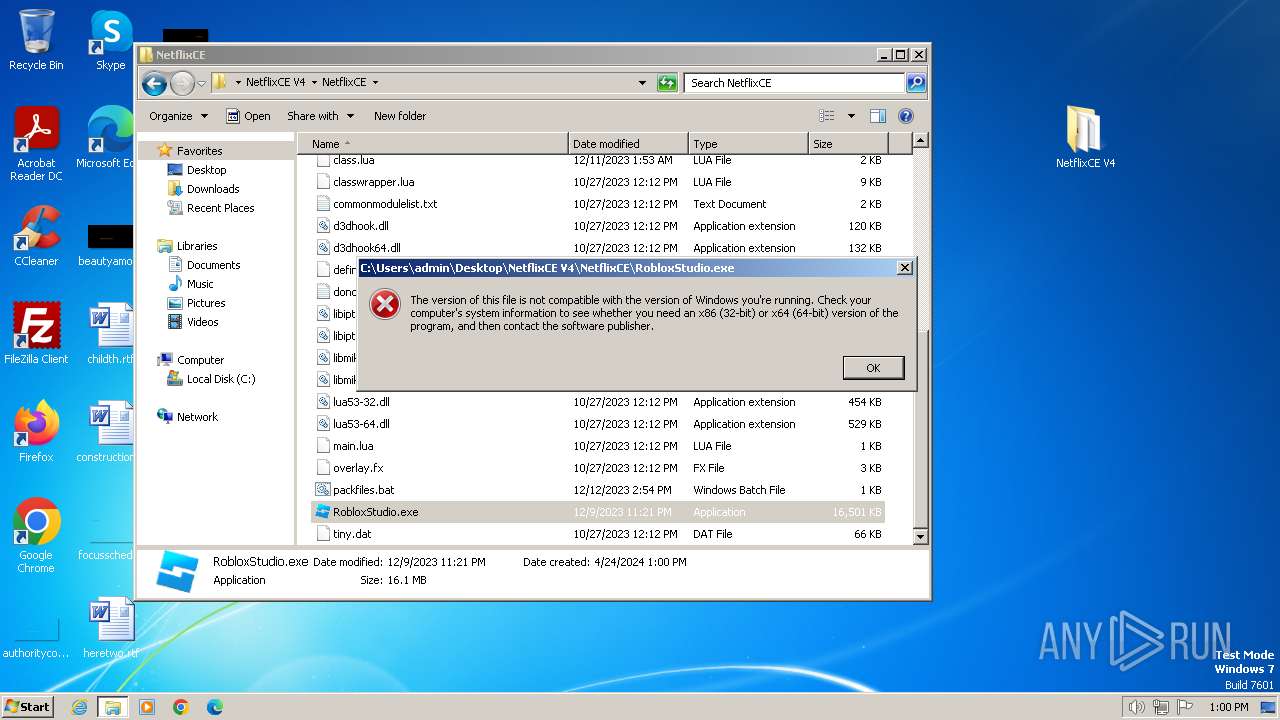Sort files by Type column

[x=748, y=144]
